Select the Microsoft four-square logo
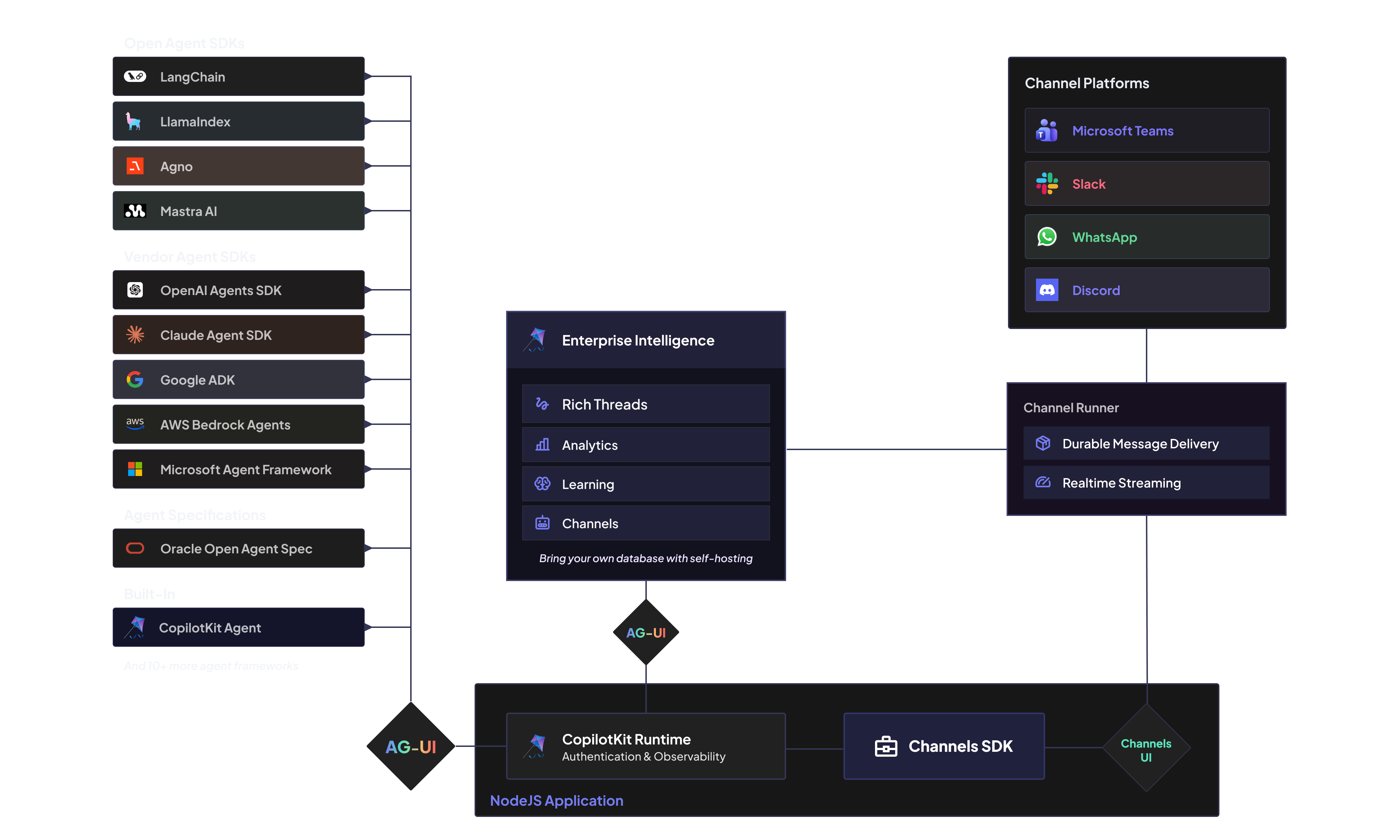Screen dimensions: 1400x840 click(135, 469)
